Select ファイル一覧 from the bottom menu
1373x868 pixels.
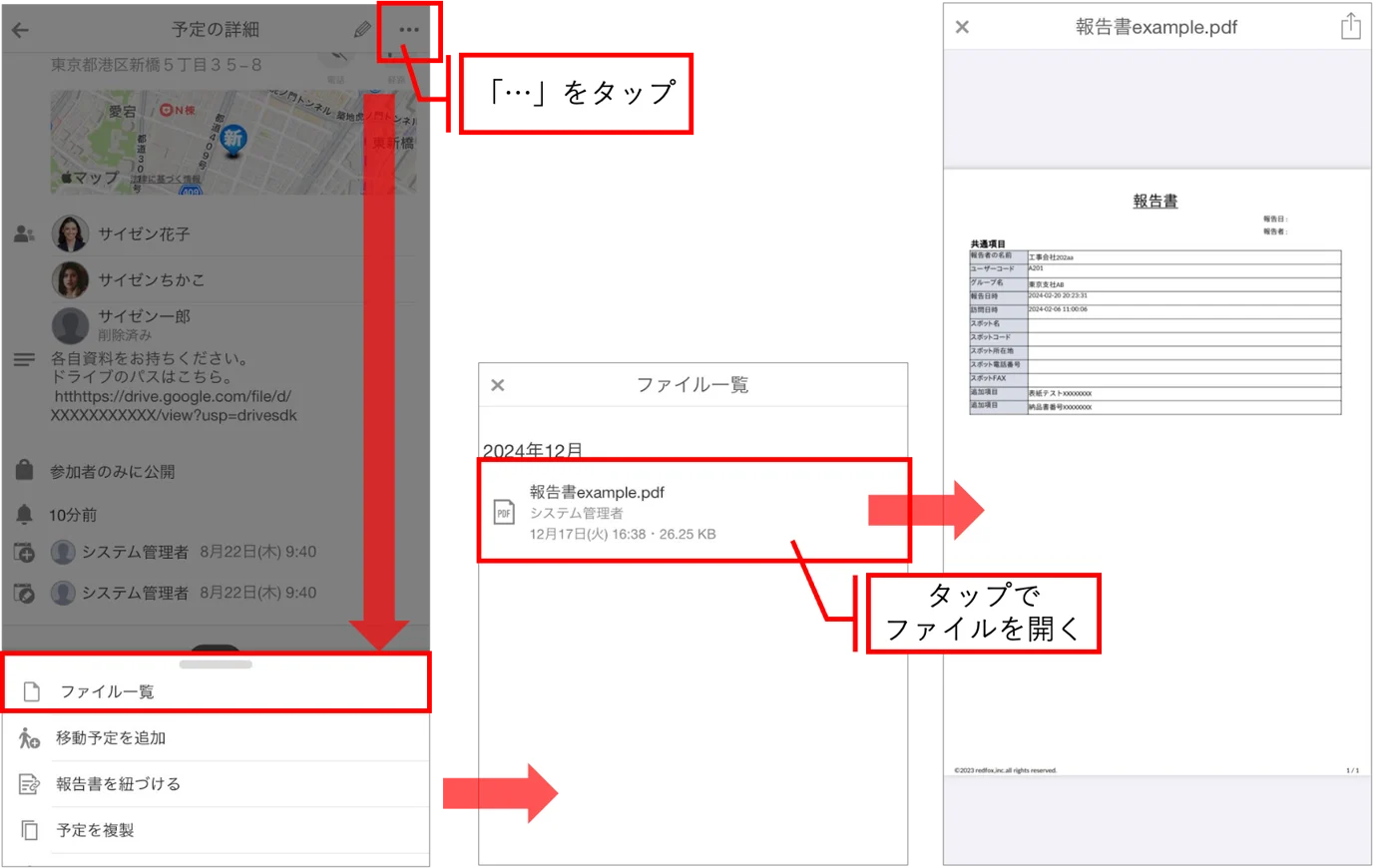click(216, 690)
